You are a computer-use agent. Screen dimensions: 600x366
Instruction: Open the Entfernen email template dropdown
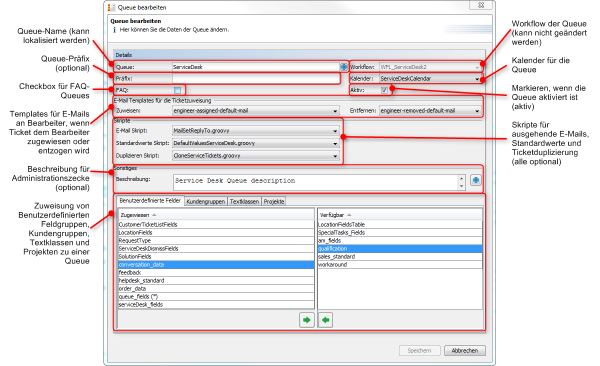430,111
